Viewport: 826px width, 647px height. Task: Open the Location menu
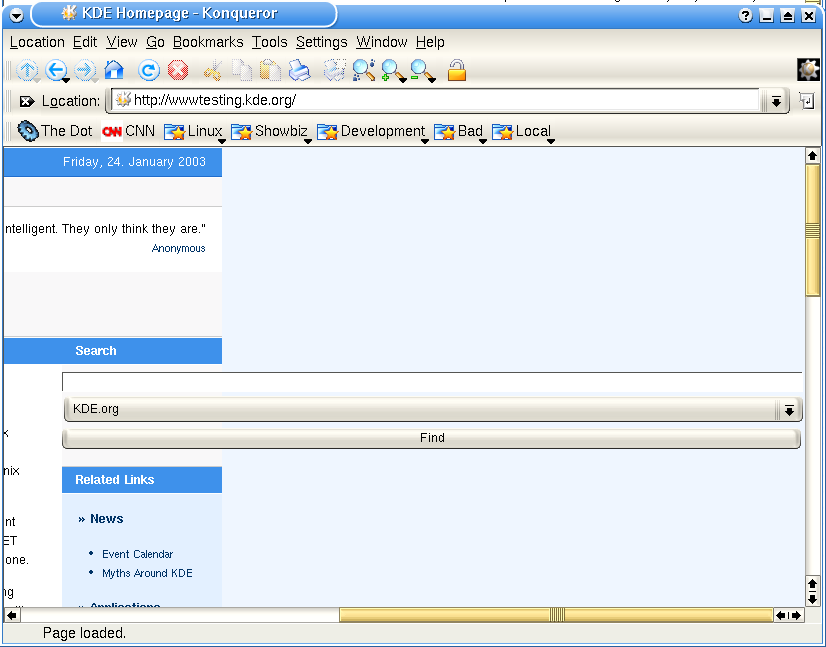[x=37, y=42]
